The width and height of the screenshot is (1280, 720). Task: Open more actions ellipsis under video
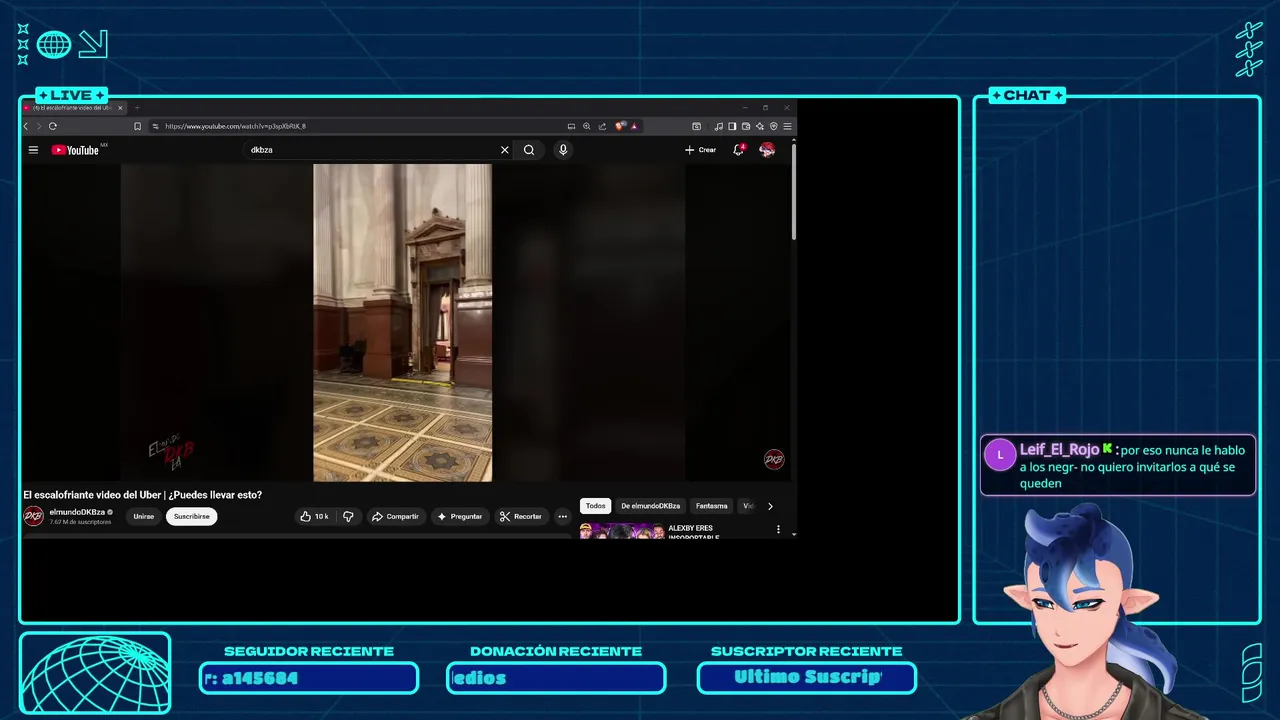coord(562,516)
